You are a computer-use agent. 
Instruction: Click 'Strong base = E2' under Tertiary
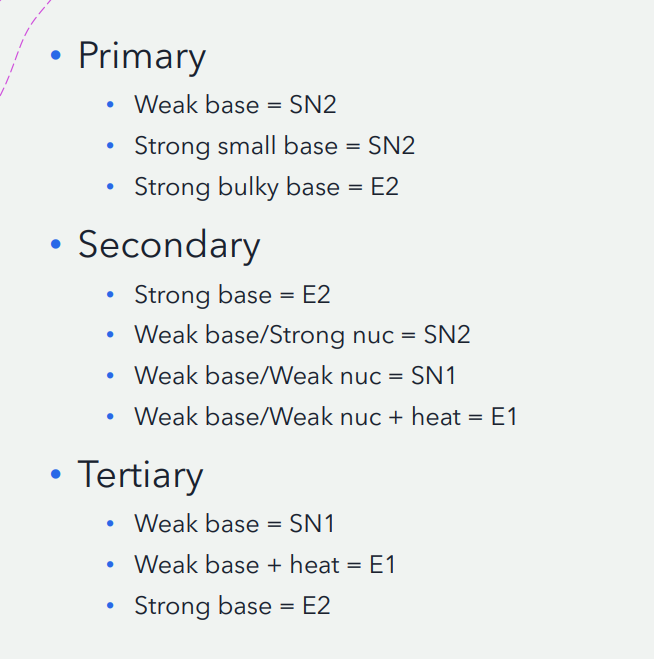coord(232,606)
